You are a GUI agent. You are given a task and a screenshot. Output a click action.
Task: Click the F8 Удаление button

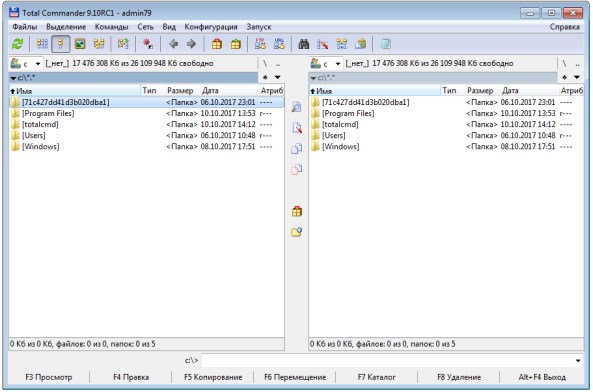(459, 377)
